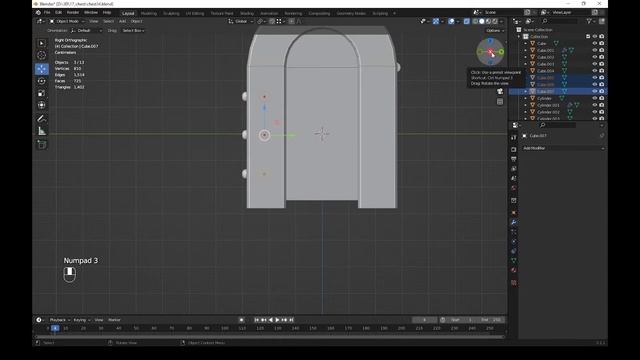Activate the Scale tool
This screenshot has width=640, height=360.
(x=41, y=93)
